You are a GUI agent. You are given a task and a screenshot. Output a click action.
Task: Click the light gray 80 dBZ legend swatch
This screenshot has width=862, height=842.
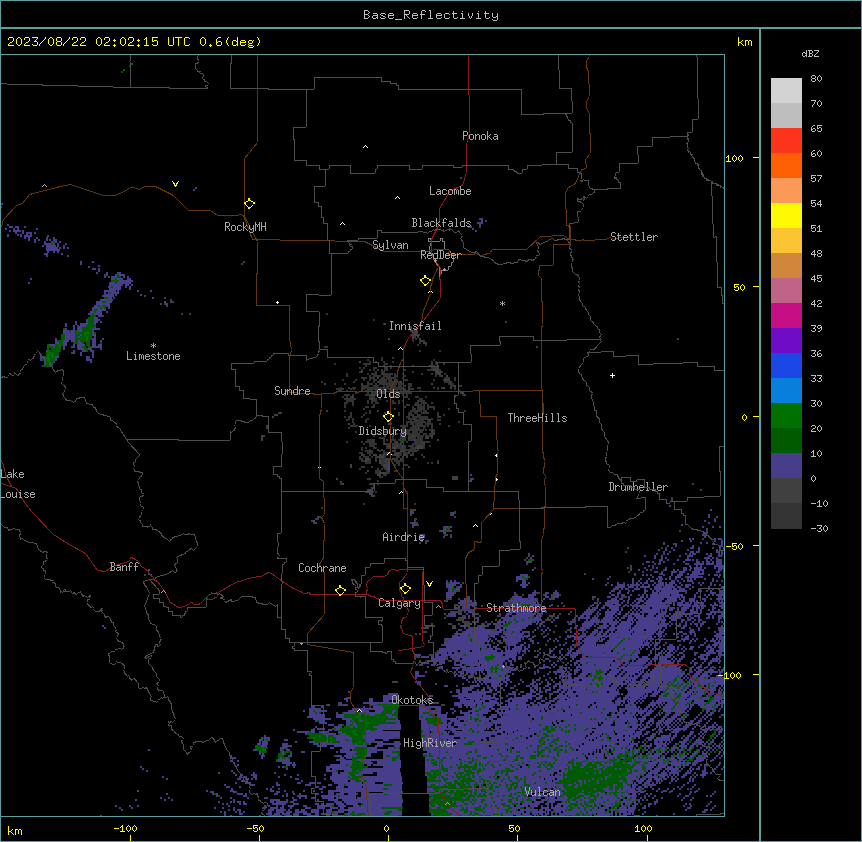(x=786, y=91)
